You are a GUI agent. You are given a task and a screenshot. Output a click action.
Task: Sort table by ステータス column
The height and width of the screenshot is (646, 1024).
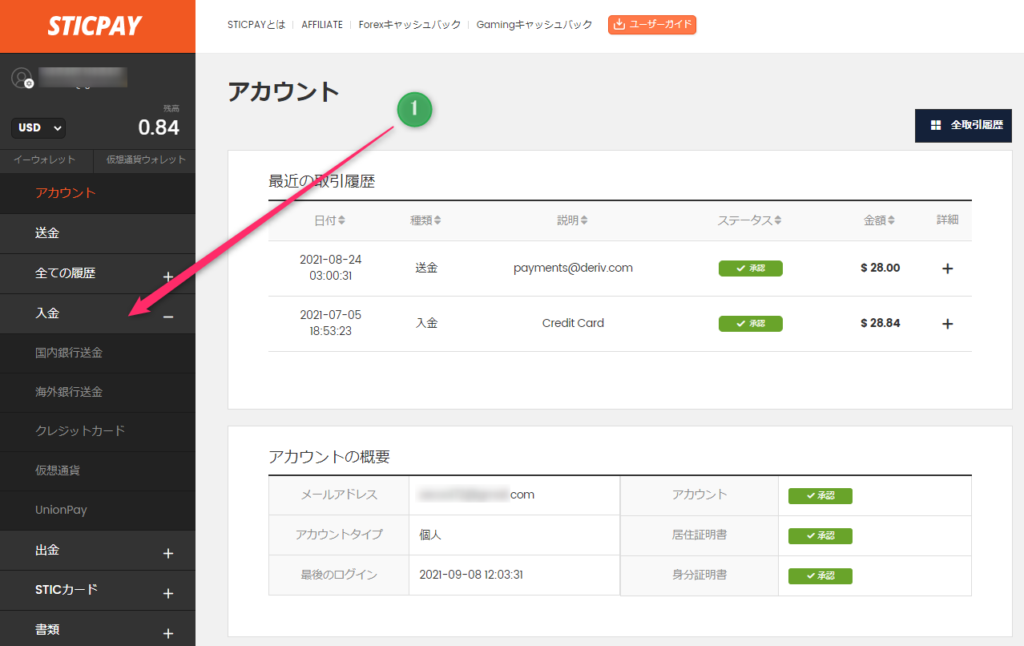[750, 220]
